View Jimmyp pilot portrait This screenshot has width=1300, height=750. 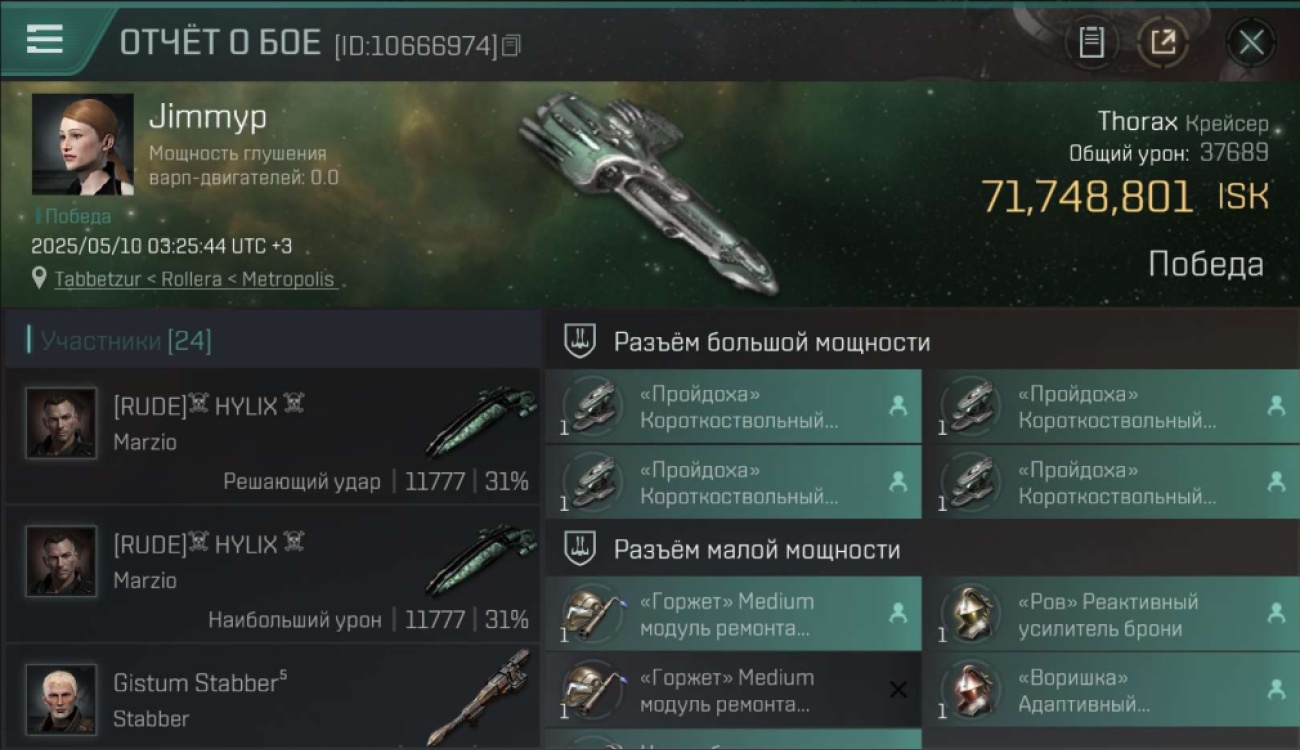point(82,144)
